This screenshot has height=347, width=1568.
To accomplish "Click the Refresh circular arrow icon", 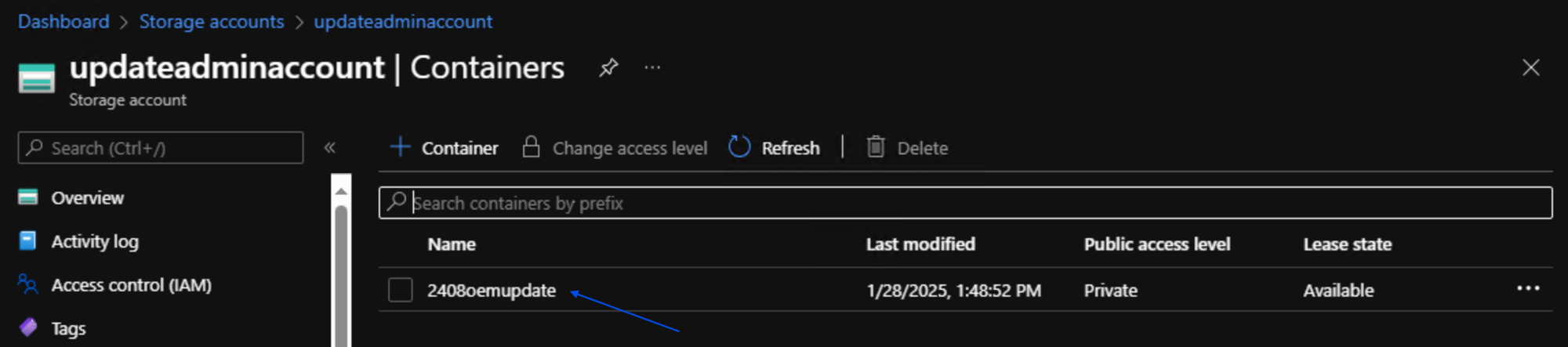I will [x=739, y=147].
